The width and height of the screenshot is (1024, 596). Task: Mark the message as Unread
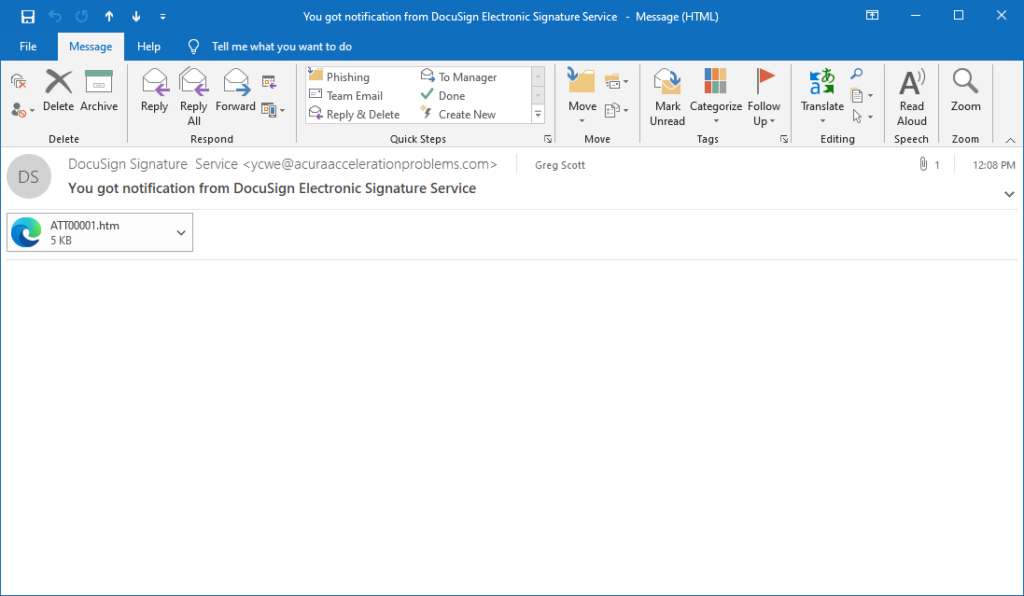click(667, 97)
